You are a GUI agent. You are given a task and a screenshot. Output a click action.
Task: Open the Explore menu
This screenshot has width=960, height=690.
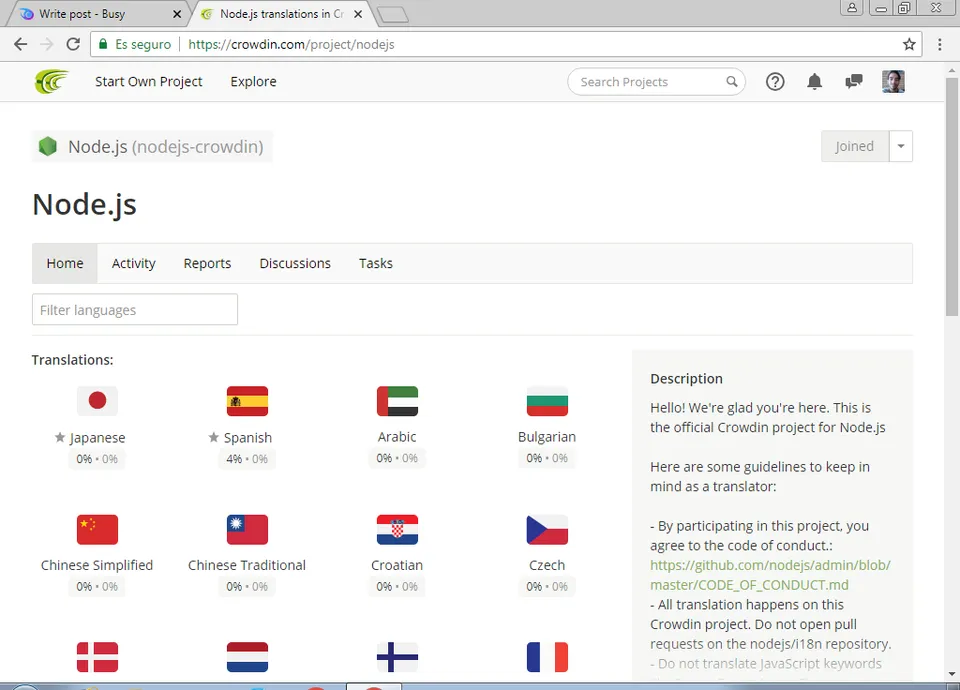253,81
